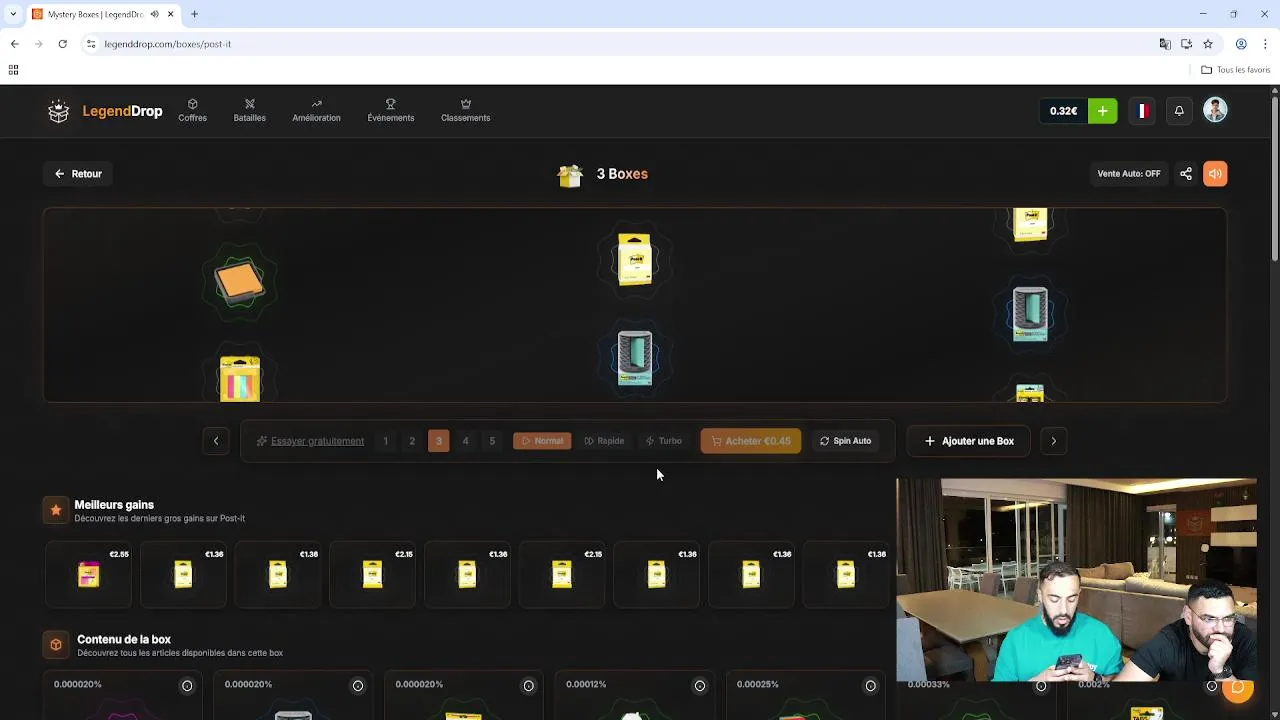Open the Classements page

465,110
